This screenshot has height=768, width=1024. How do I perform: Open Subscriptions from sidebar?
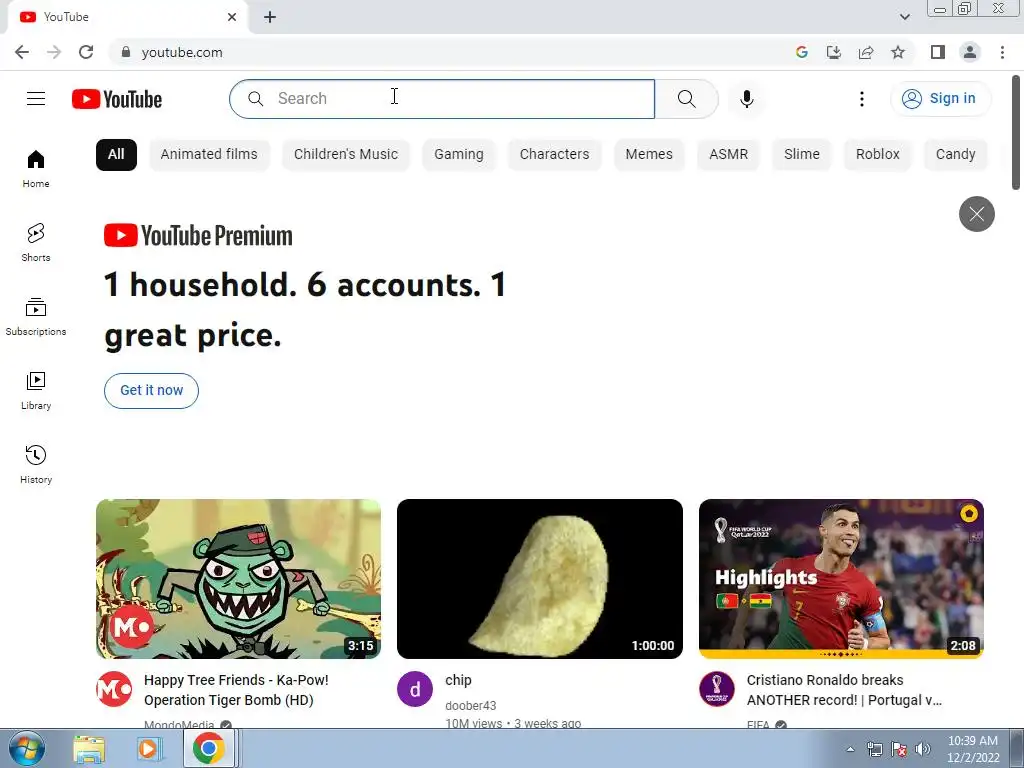coord(36,316)
